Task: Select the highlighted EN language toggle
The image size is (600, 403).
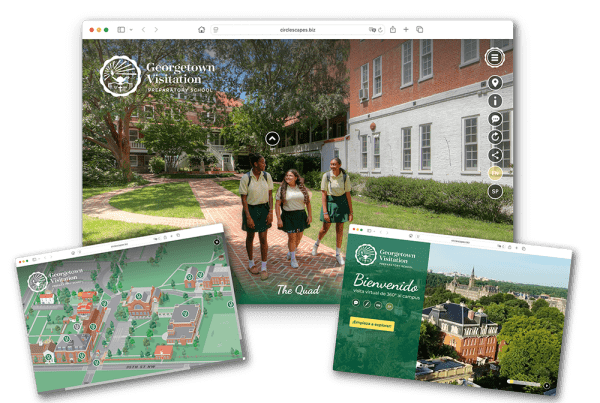Action: pos(495,172)
